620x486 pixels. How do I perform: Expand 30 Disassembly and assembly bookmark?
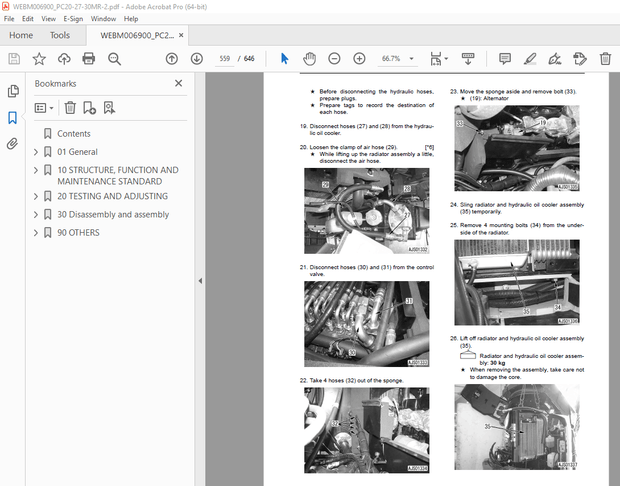(36, 214)
